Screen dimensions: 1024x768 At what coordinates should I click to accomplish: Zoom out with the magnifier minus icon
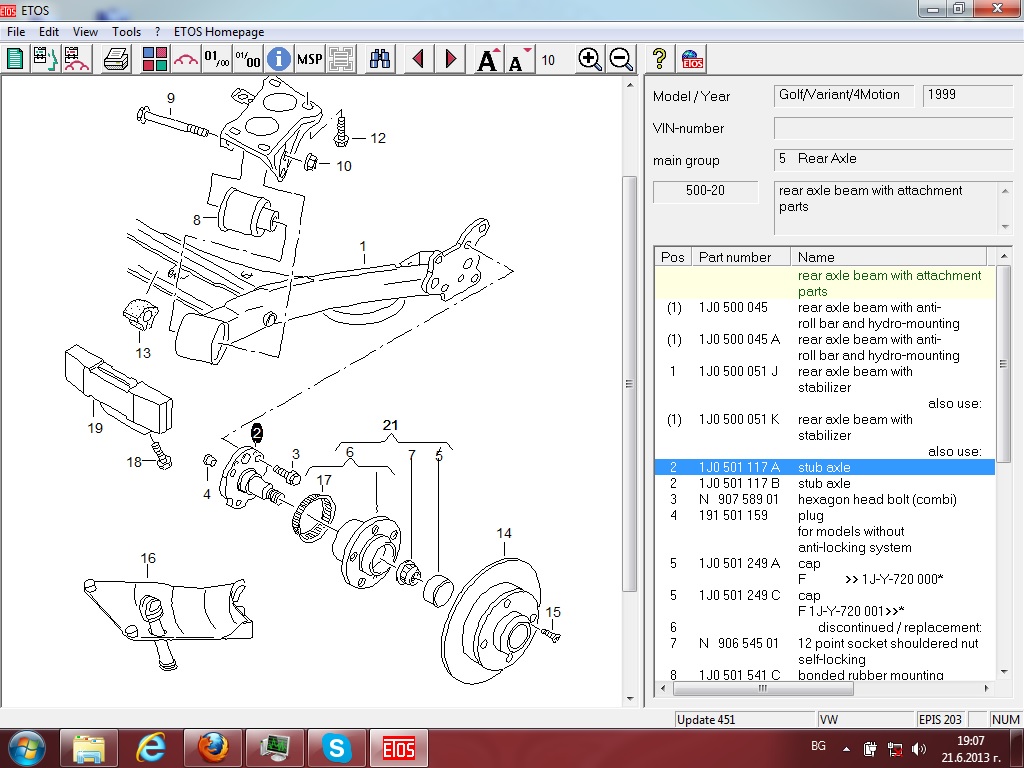(x=621, y=59)
